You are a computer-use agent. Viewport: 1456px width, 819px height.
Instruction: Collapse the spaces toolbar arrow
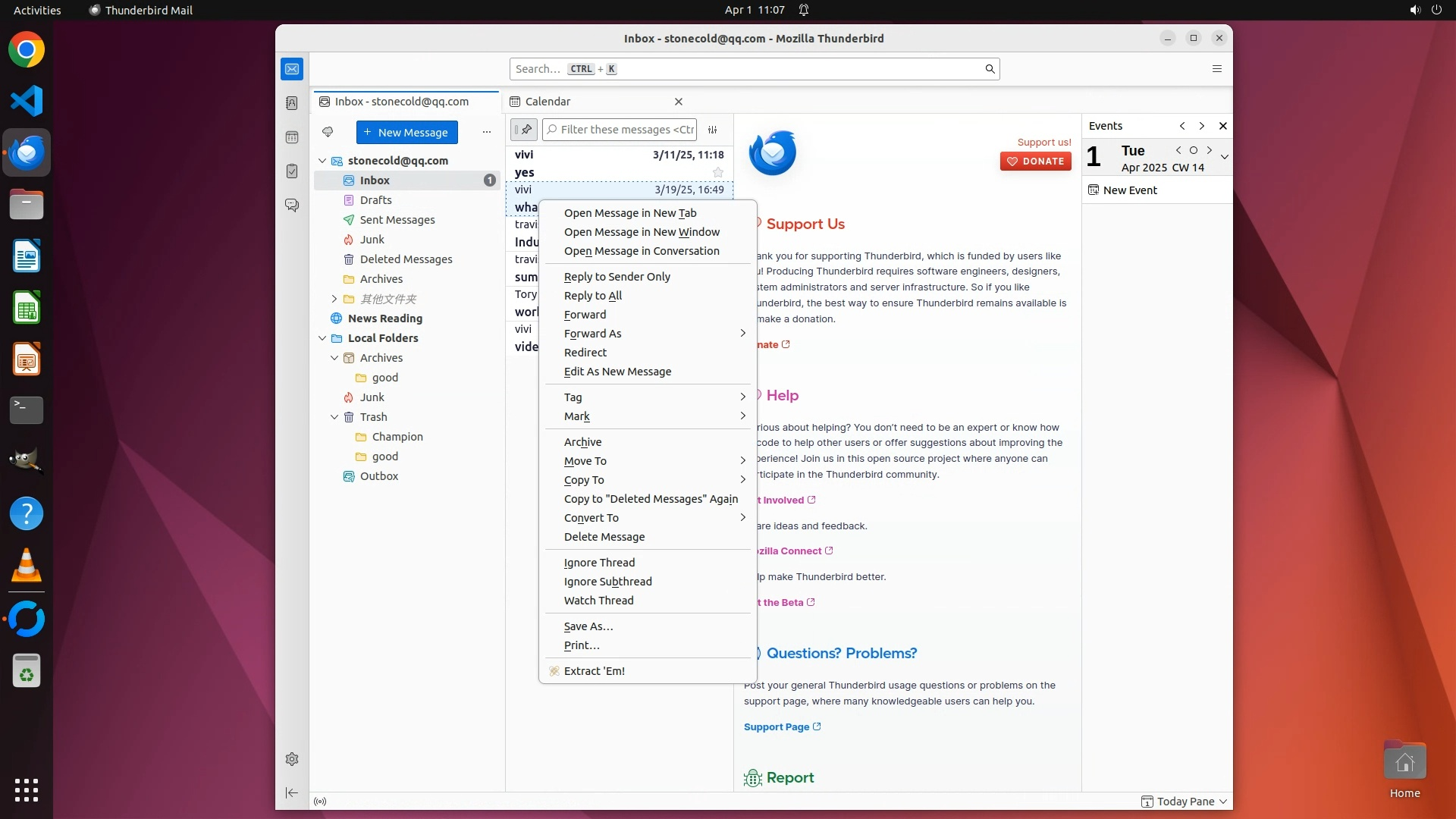coord(292,792)
